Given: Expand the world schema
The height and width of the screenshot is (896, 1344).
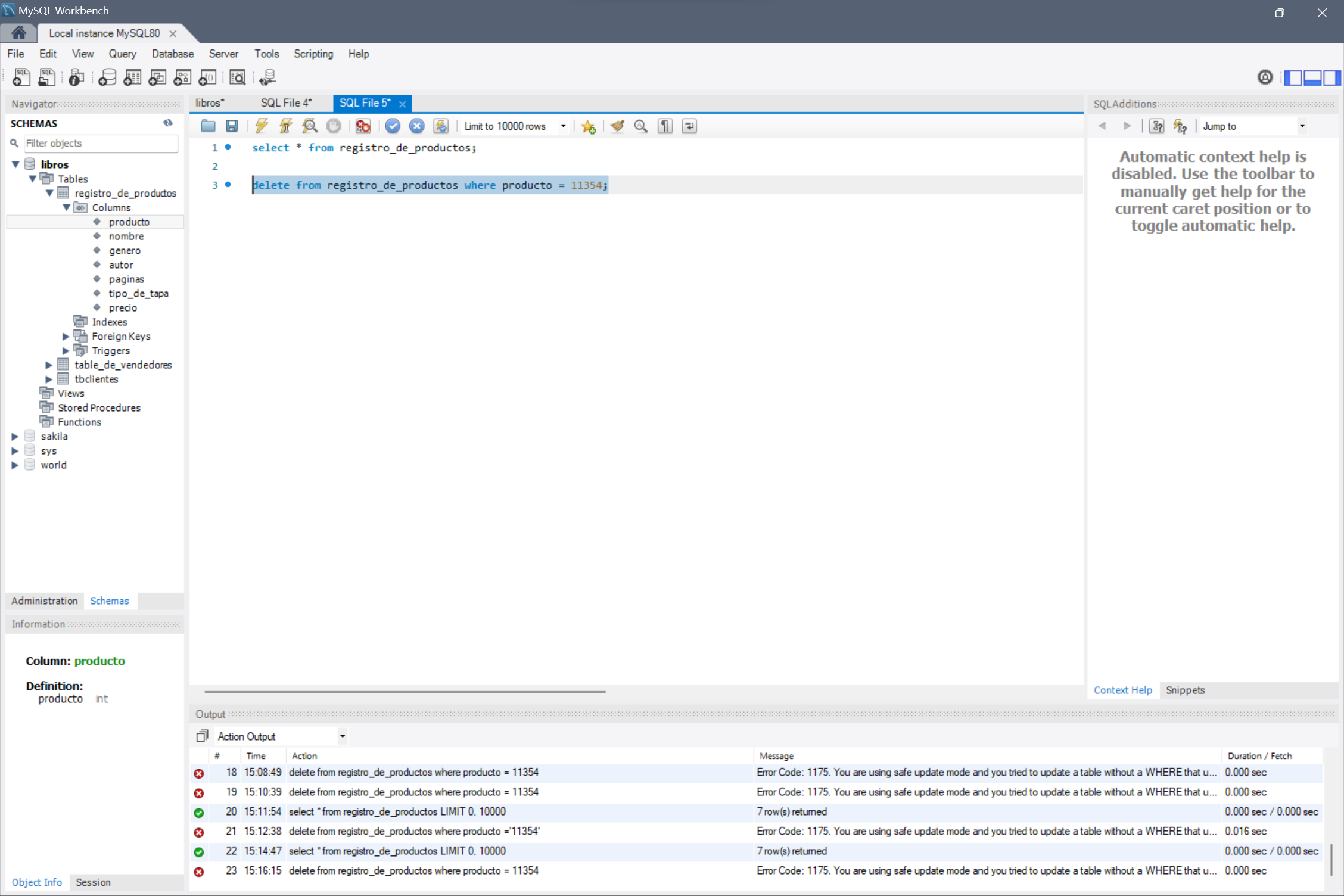Looking at the screenshot, I should coord(15,465).
